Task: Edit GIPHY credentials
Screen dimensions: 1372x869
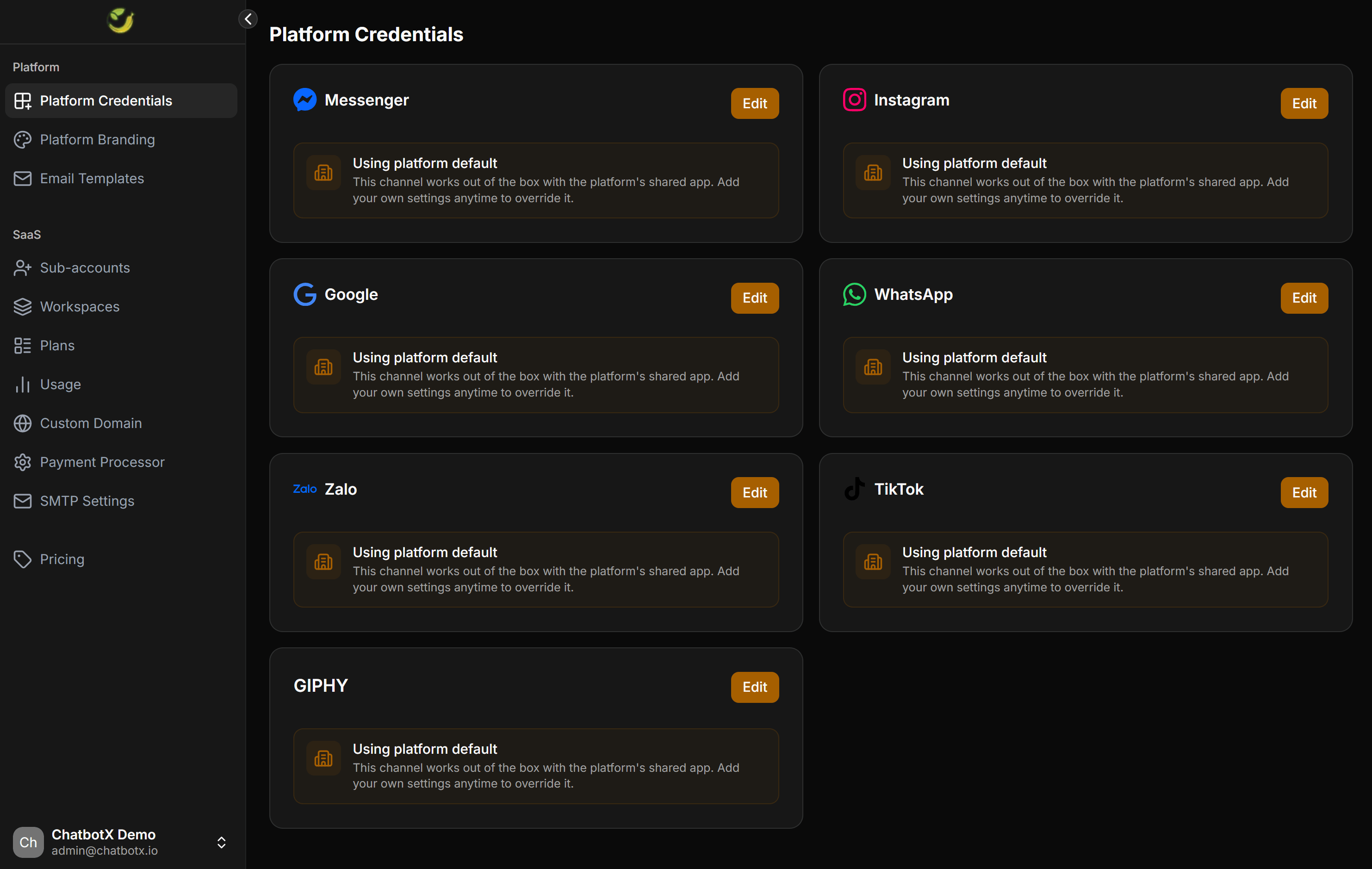Action: [x=754, y=687]
